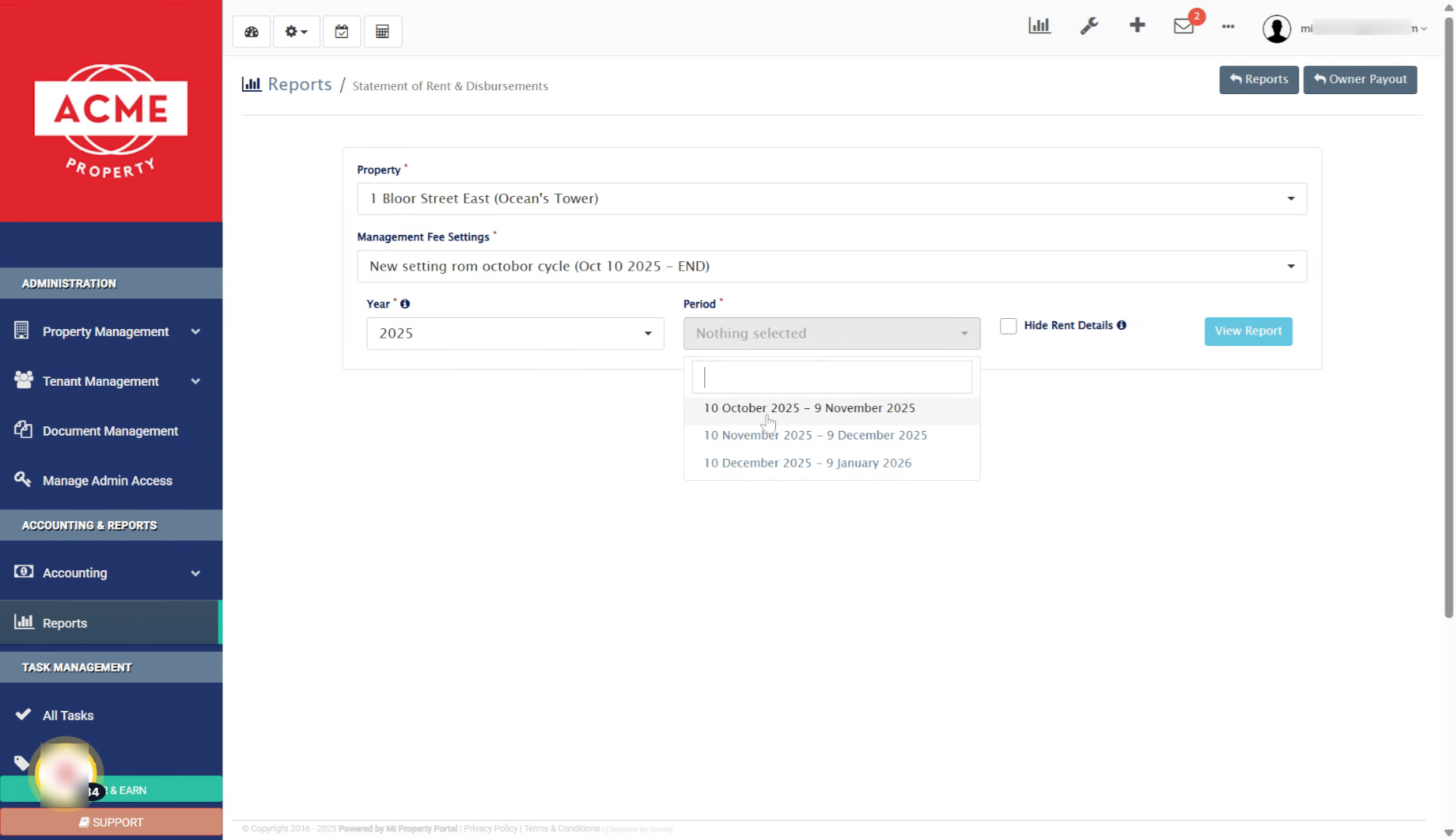This screenshot has width=1456, height=840.
Task: Enable the Hide Rent Details checkbox
Action: 1009,326
